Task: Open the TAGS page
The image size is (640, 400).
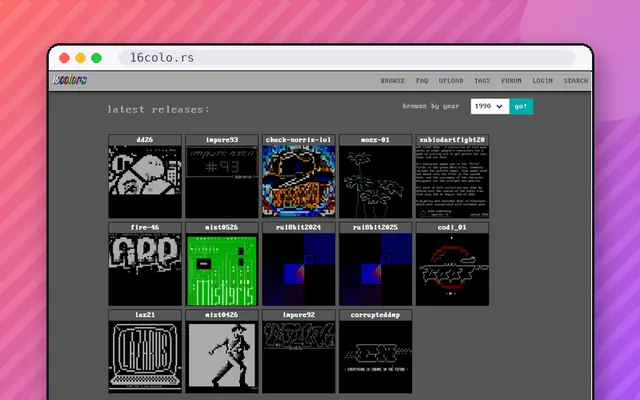Action: [482, 81]
